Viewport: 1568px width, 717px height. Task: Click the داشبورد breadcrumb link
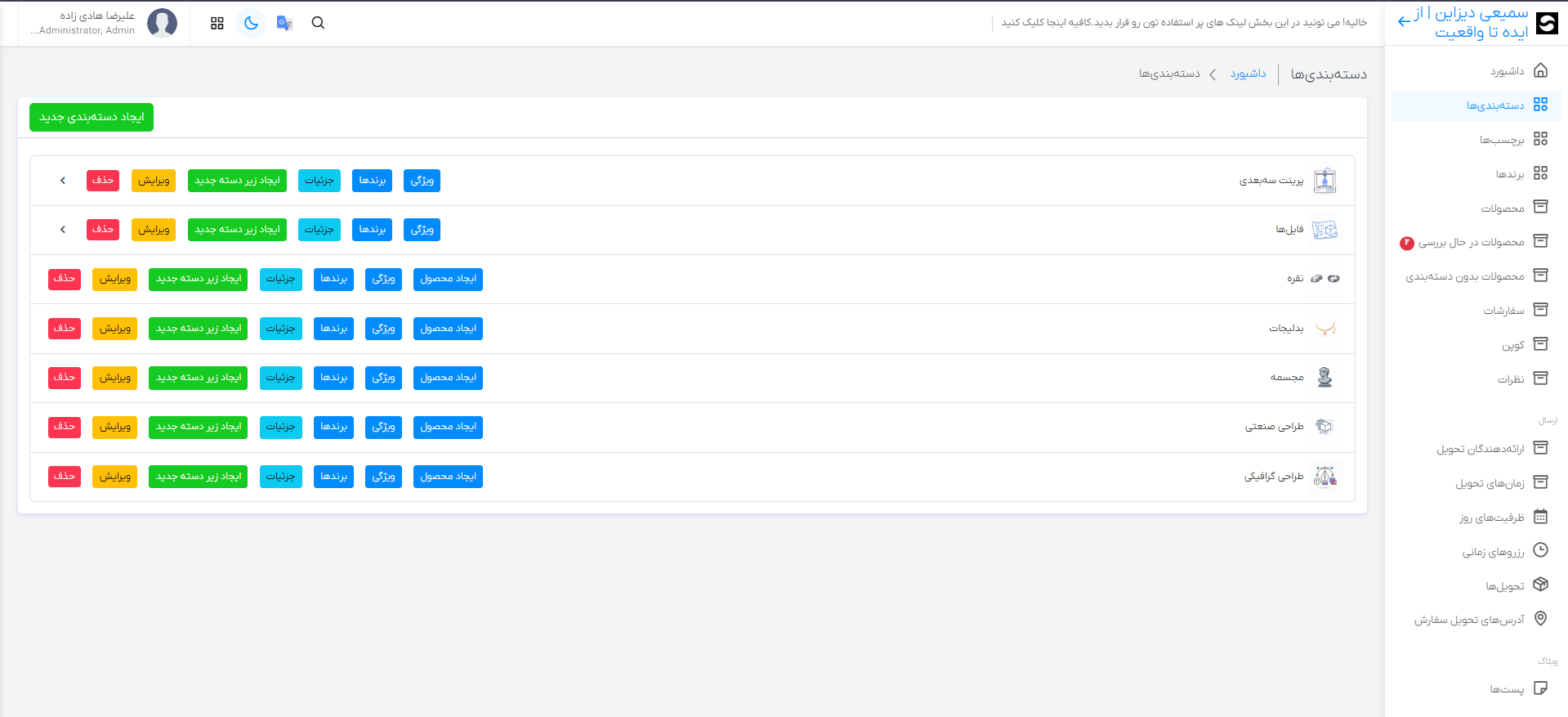click(x=1249, y=74)
